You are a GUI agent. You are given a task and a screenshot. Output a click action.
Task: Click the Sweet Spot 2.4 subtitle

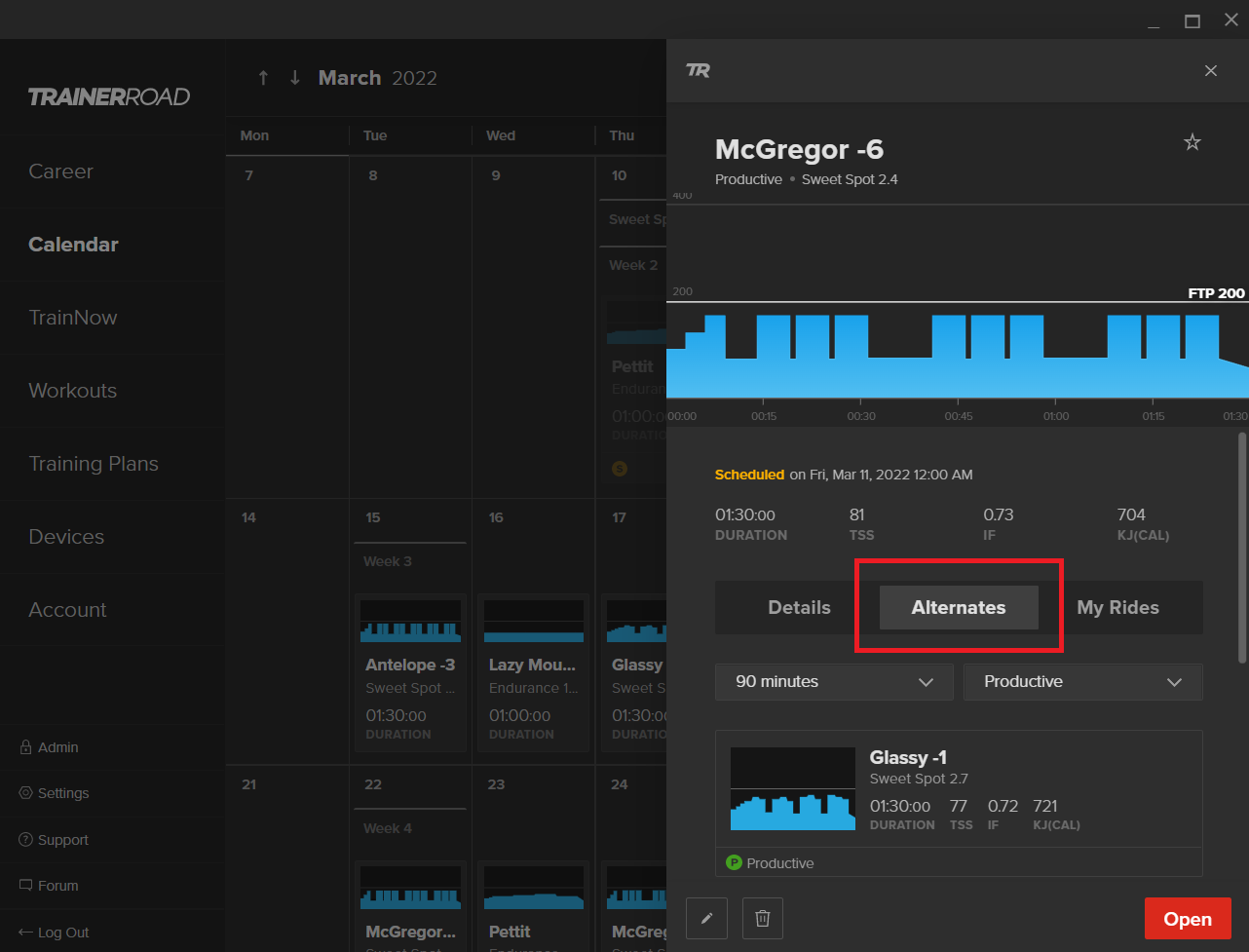(x=850, y=179)
